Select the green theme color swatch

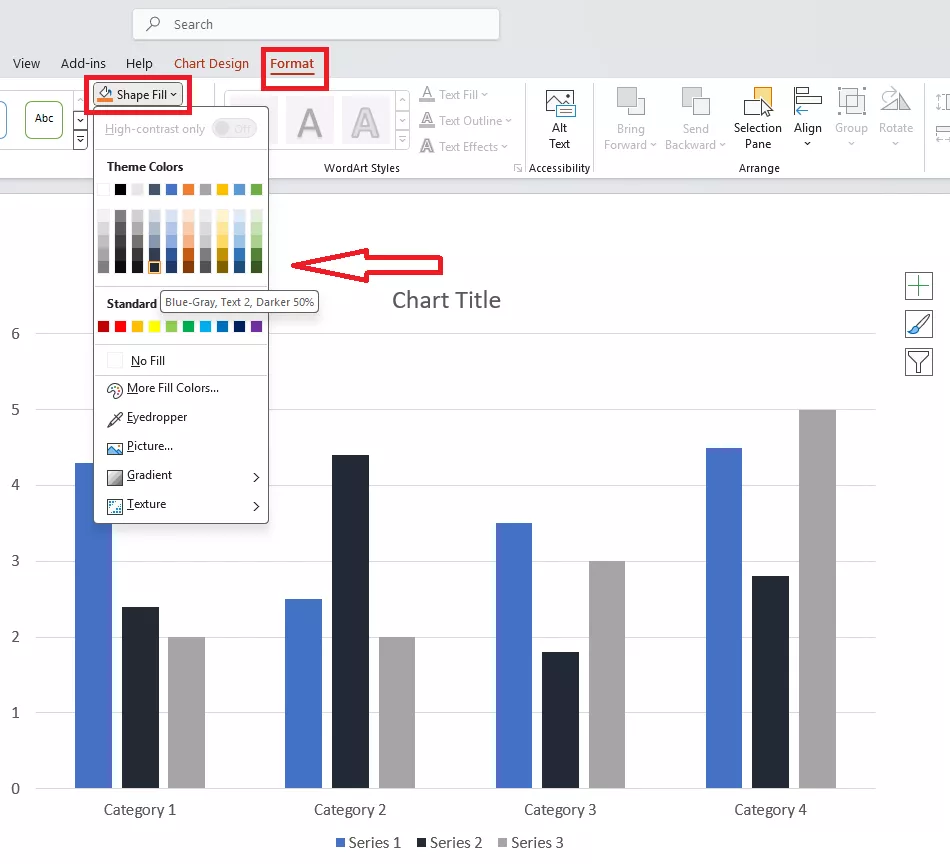tap(256, 190)
